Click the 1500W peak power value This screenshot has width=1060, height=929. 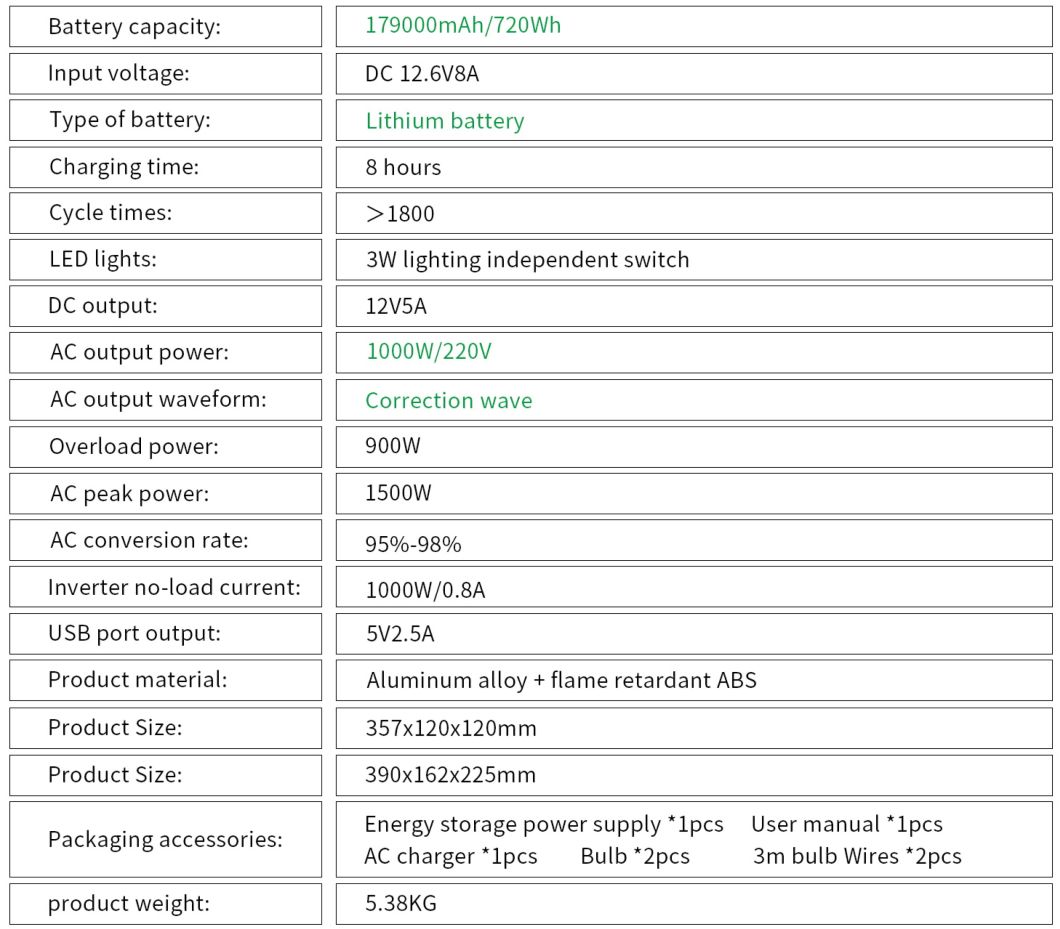click(x=398, y=493)
